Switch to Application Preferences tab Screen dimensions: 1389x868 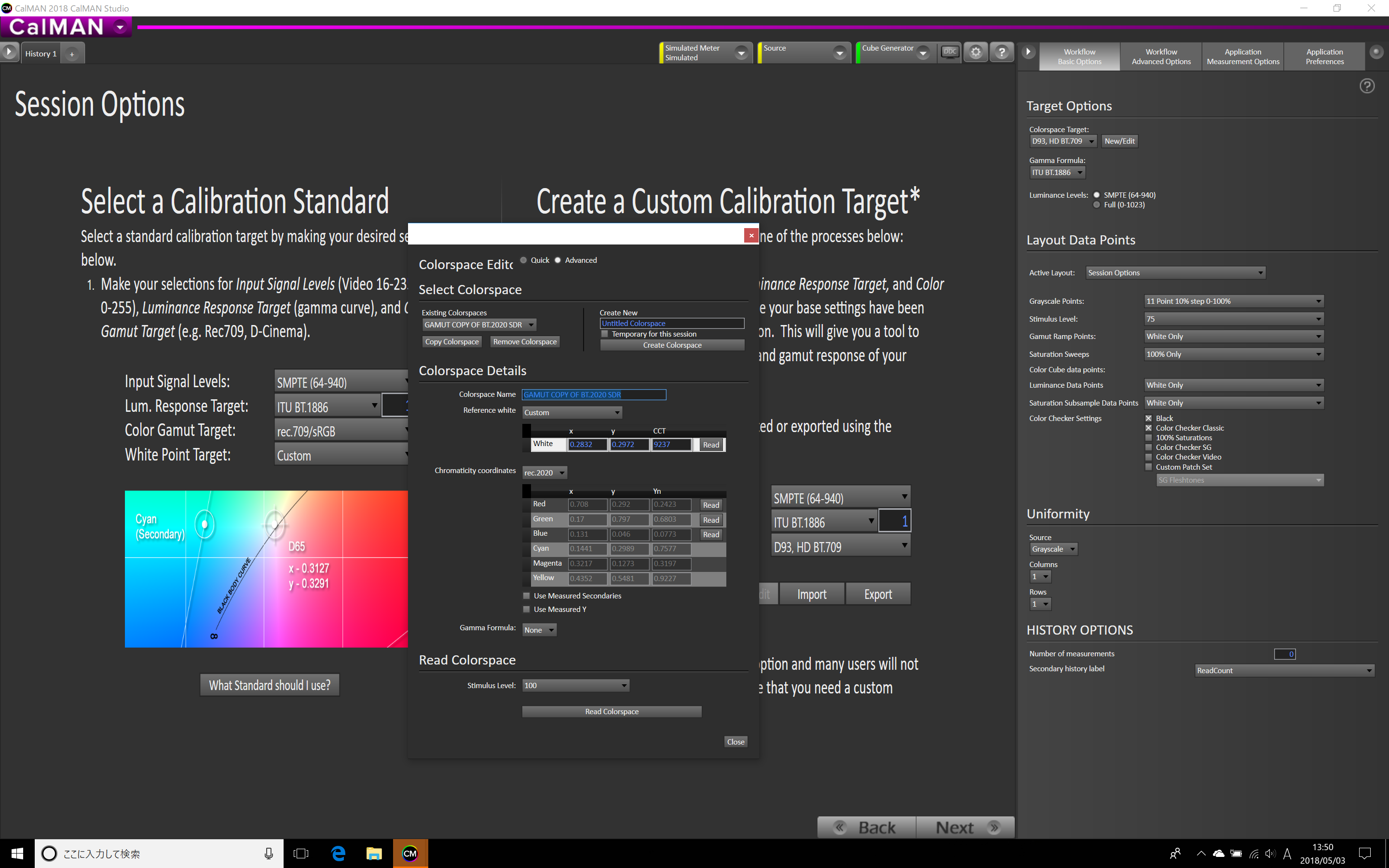click(1324, 56)
